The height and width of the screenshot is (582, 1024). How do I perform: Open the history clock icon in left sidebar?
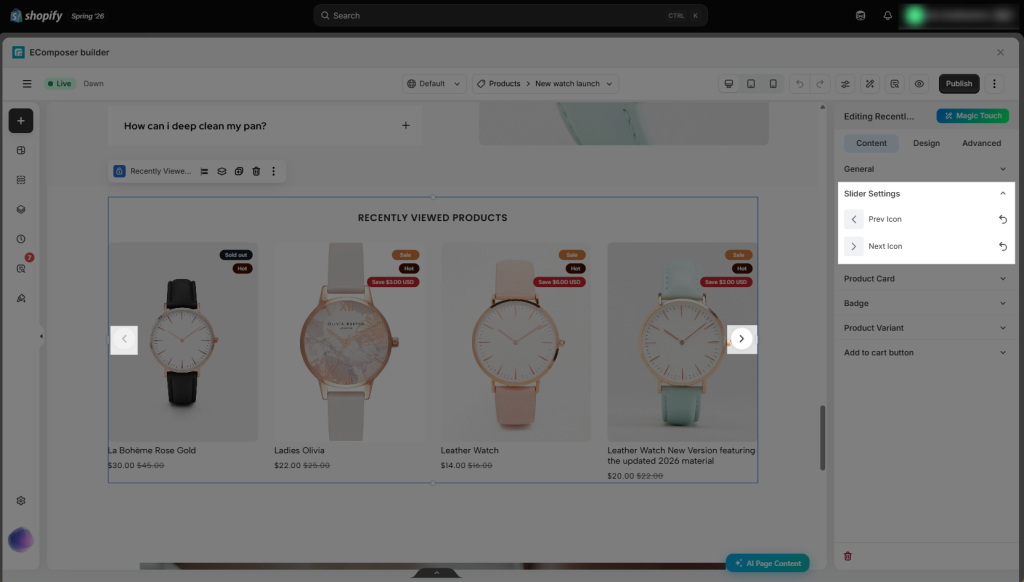coord(21,239)
